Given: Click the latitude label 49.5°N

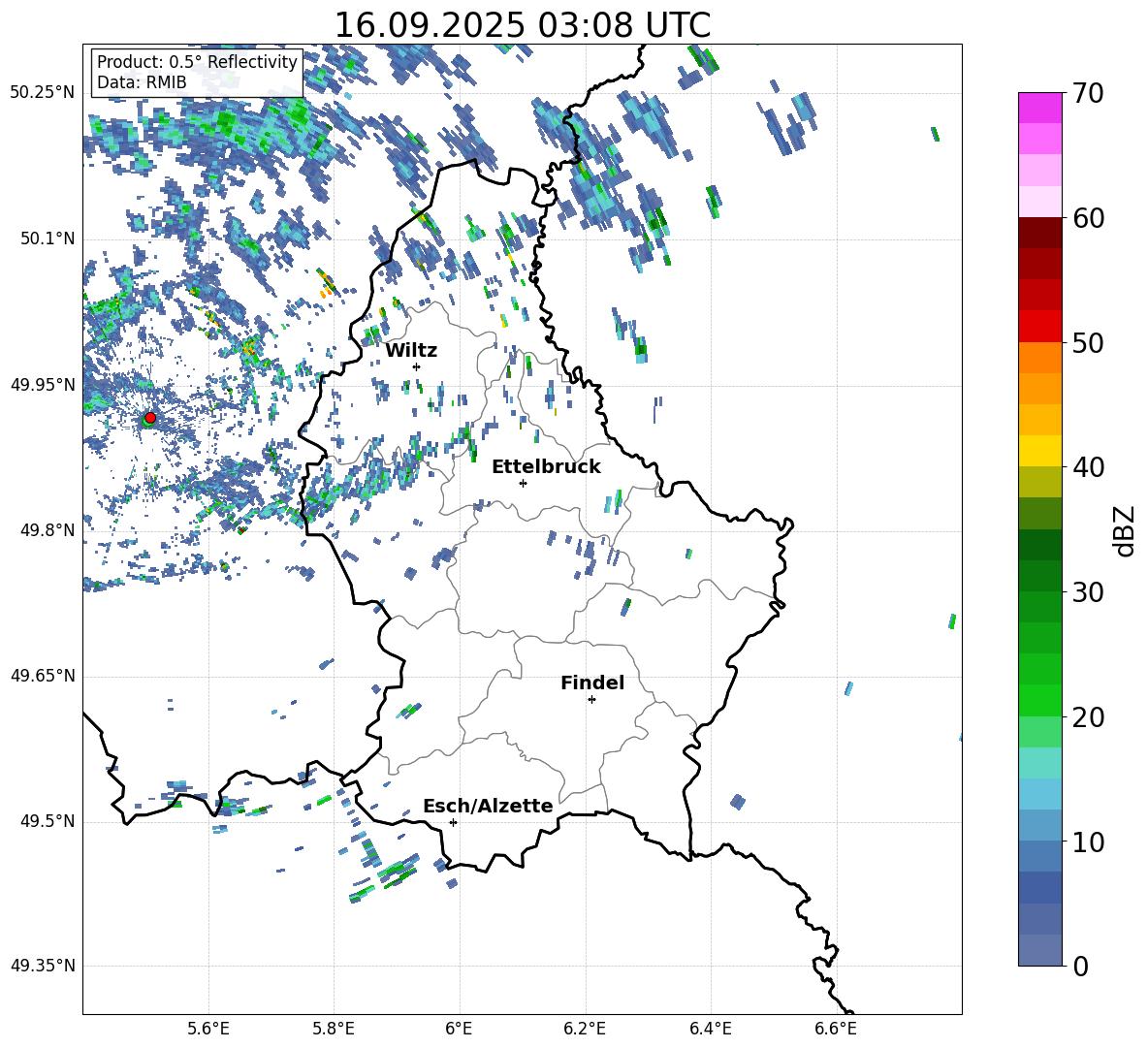Looking at the screenshot, I should point(48,820).
